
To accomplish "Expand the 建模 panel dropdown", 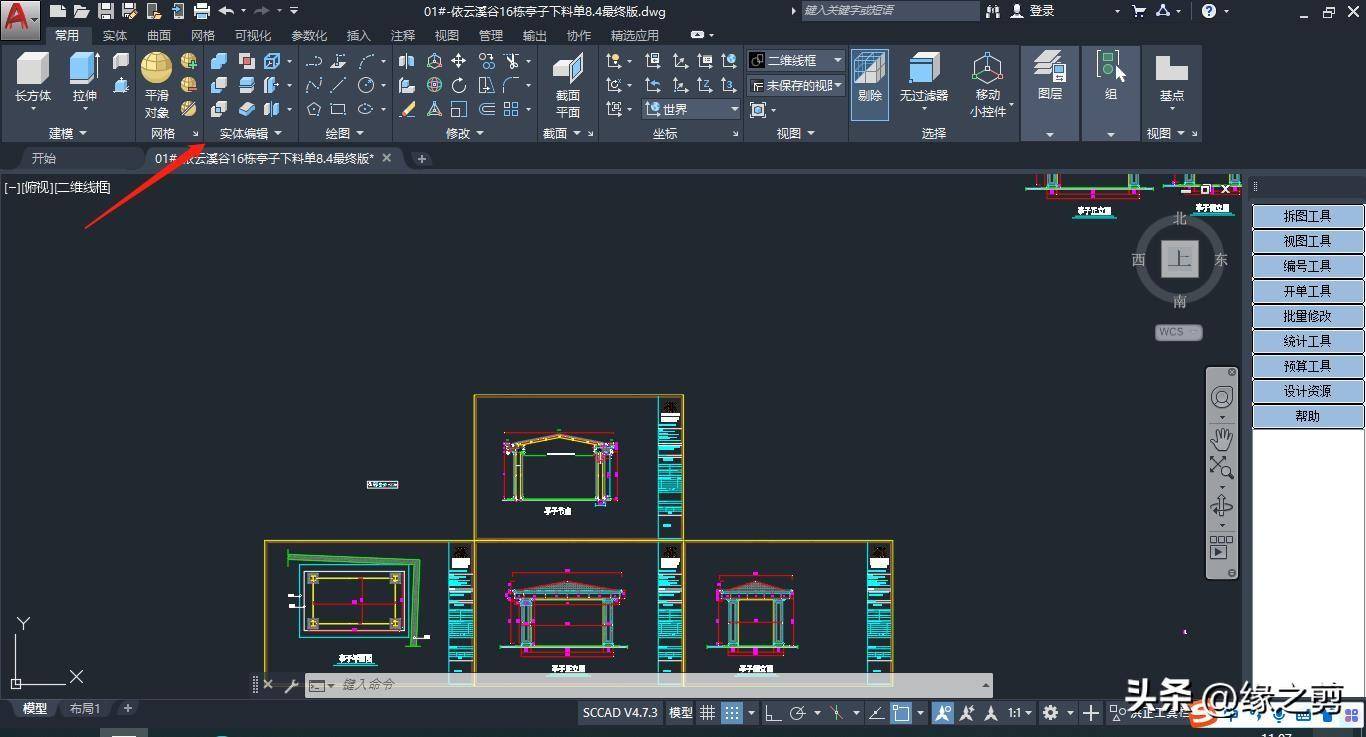I will tap(68, 133).
